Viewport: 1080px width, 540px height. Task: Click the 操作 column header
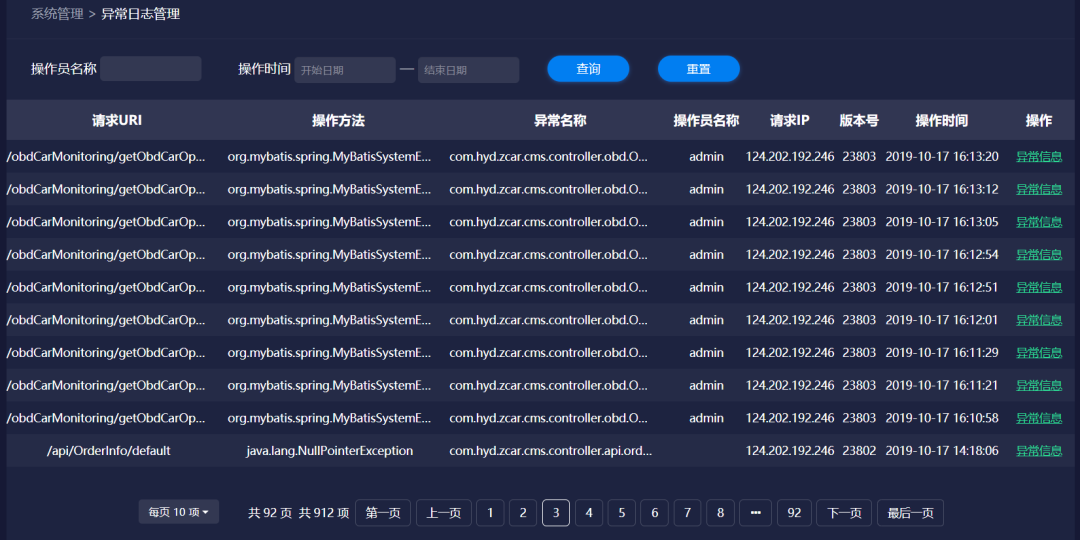point(1039,121)
